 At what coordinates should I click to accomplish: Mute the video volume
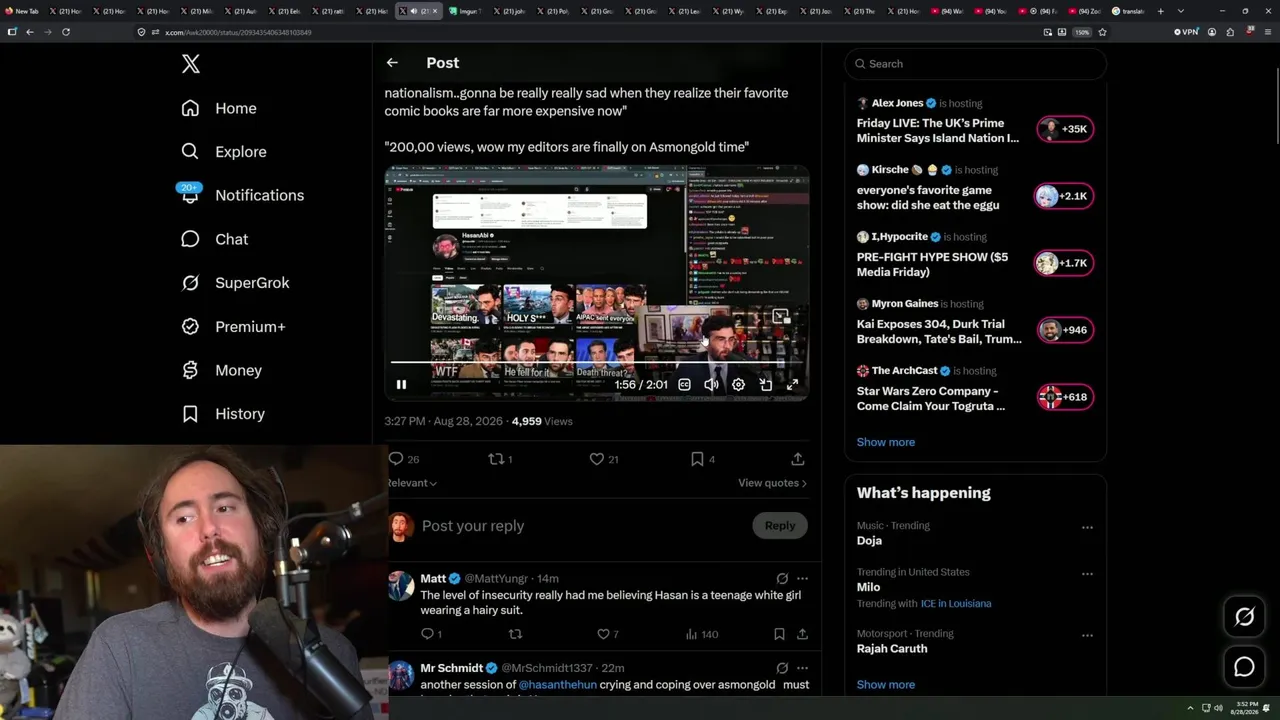(711, 384)
